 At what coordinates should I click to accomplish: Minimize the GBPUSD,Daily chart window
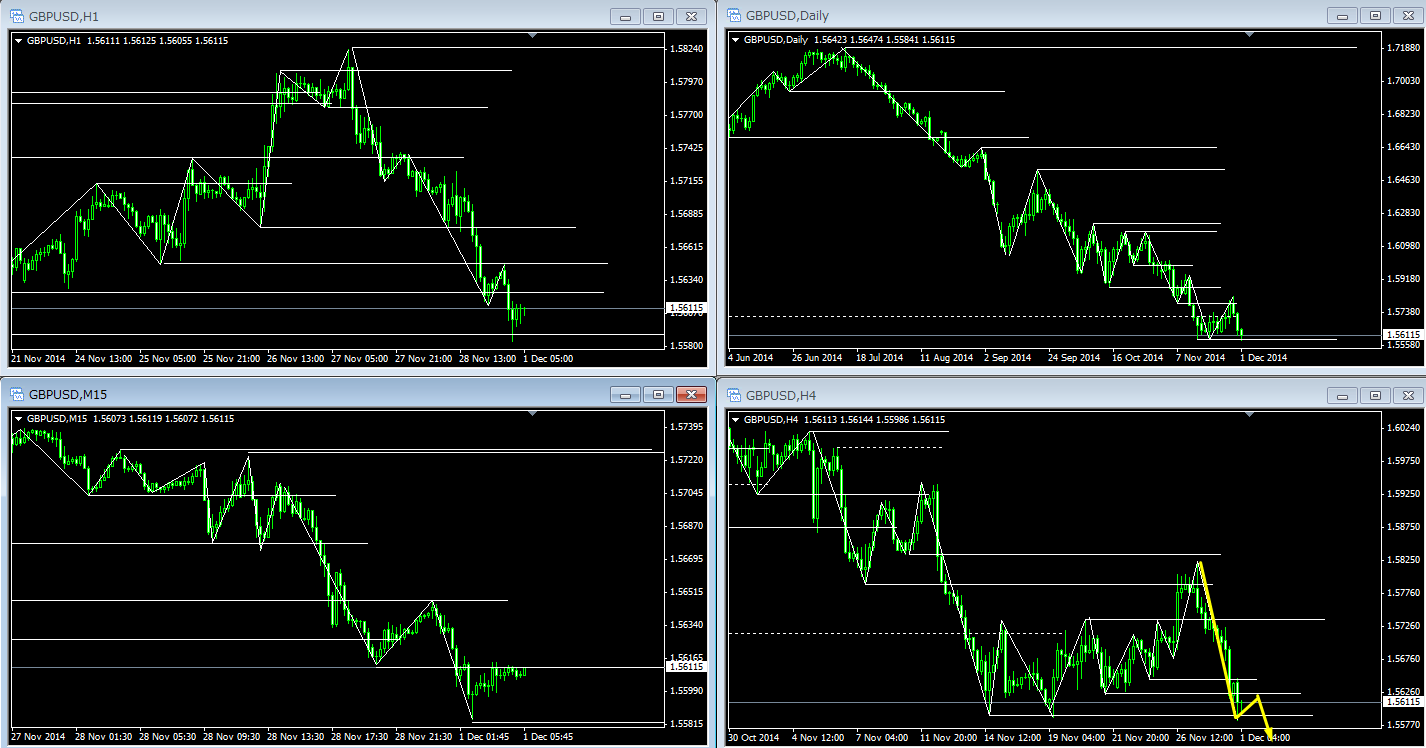1342,16
